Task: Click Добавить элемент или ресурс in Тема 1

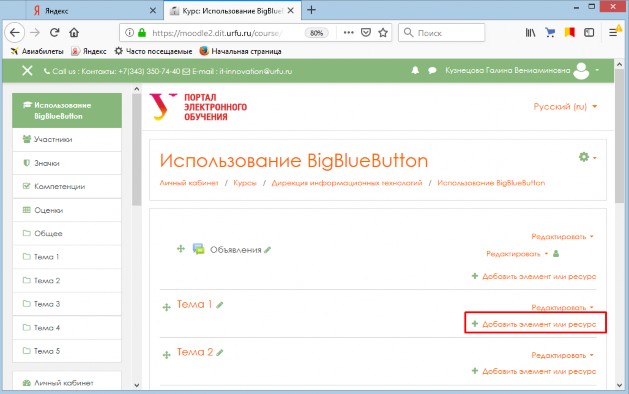Action: point(534,324)
